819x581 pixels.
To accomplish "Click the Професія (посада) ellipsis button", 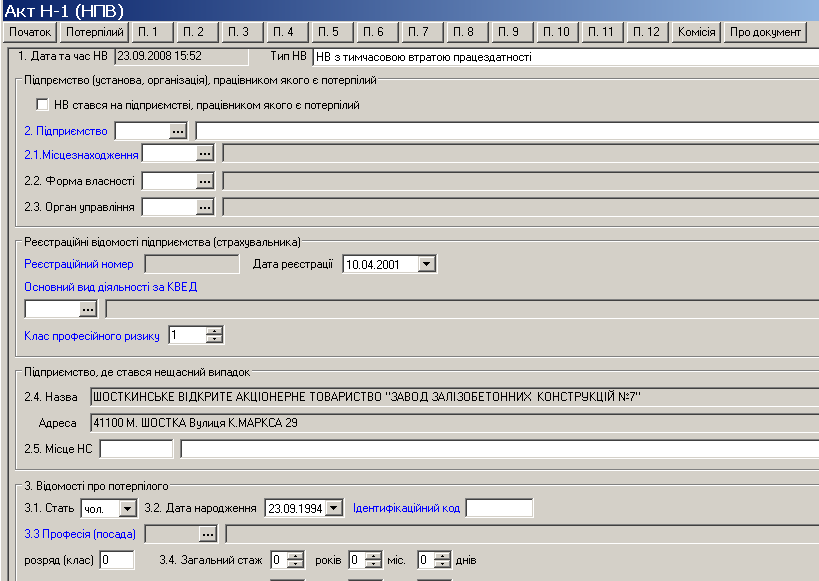I will [x=208, y=533].
